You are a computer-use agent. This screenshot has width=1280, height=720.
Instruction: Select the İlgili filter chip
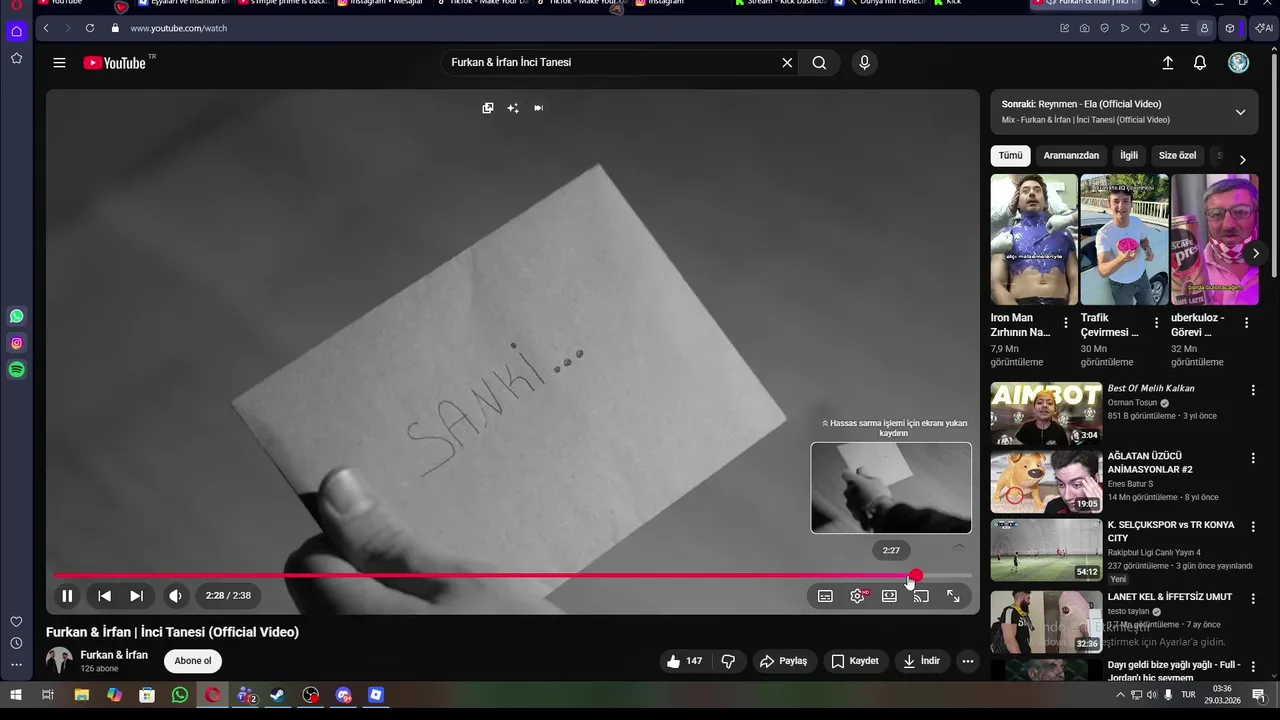[1129, 156]
